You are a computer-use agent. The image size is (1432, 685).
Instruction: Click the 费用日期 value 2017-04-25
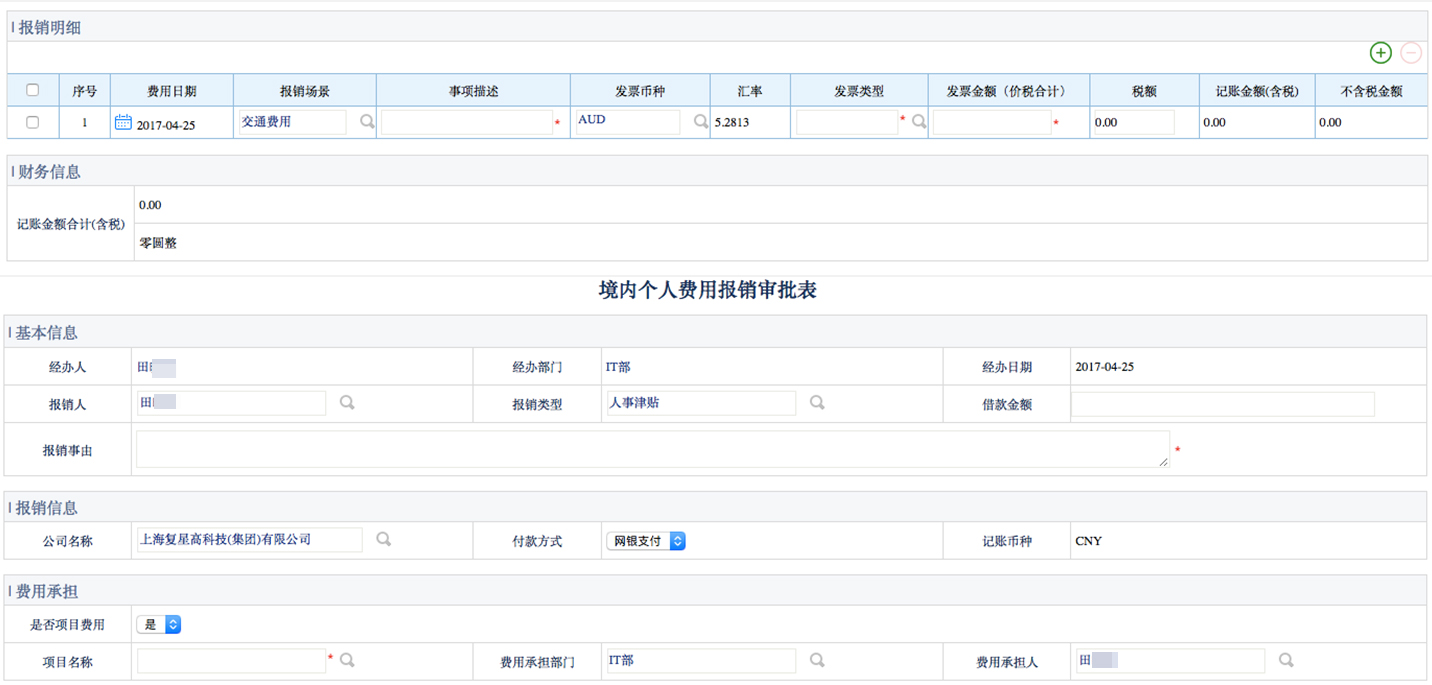coord(166,124)
